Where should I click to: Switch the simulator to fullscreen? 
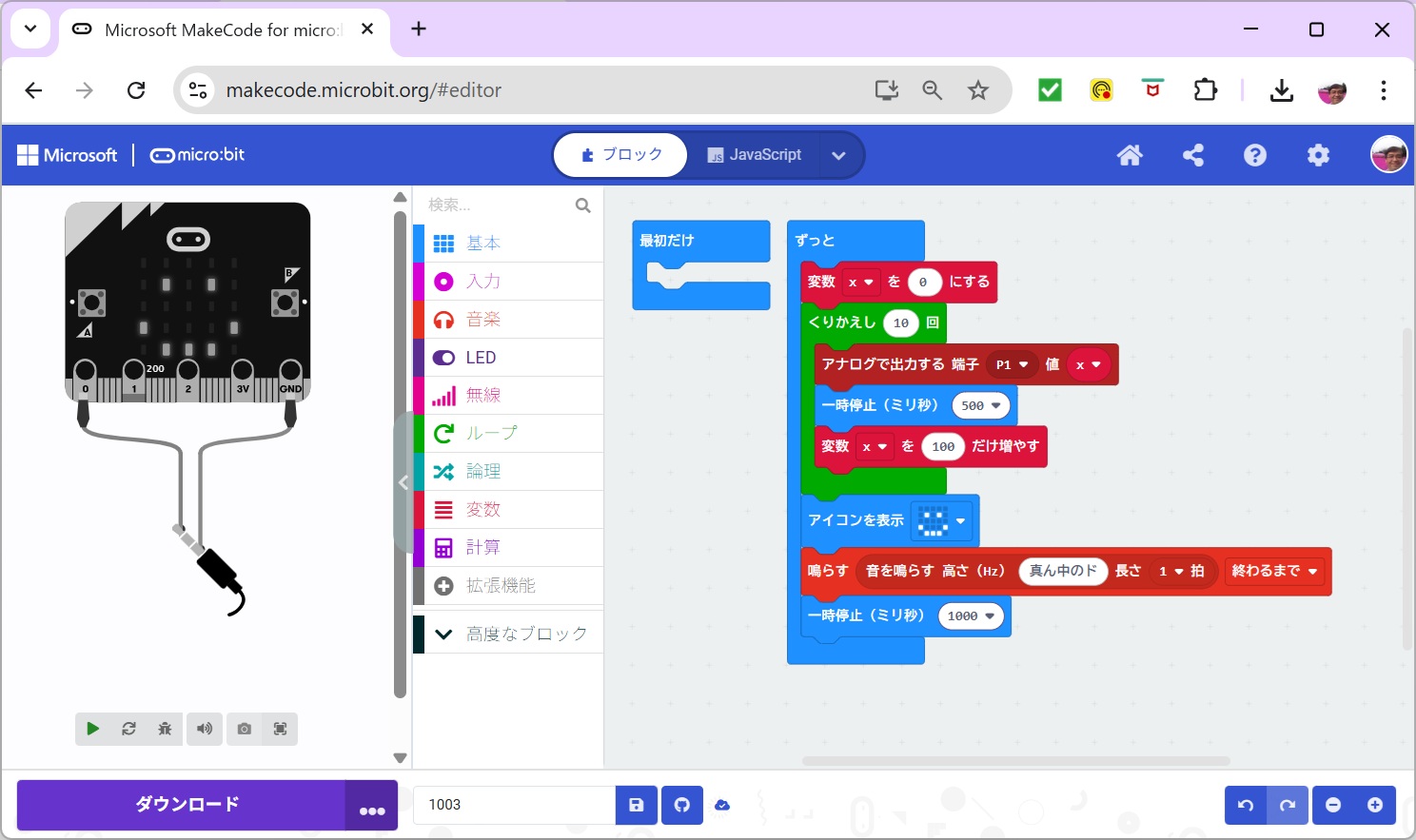(x=281, y=729)
